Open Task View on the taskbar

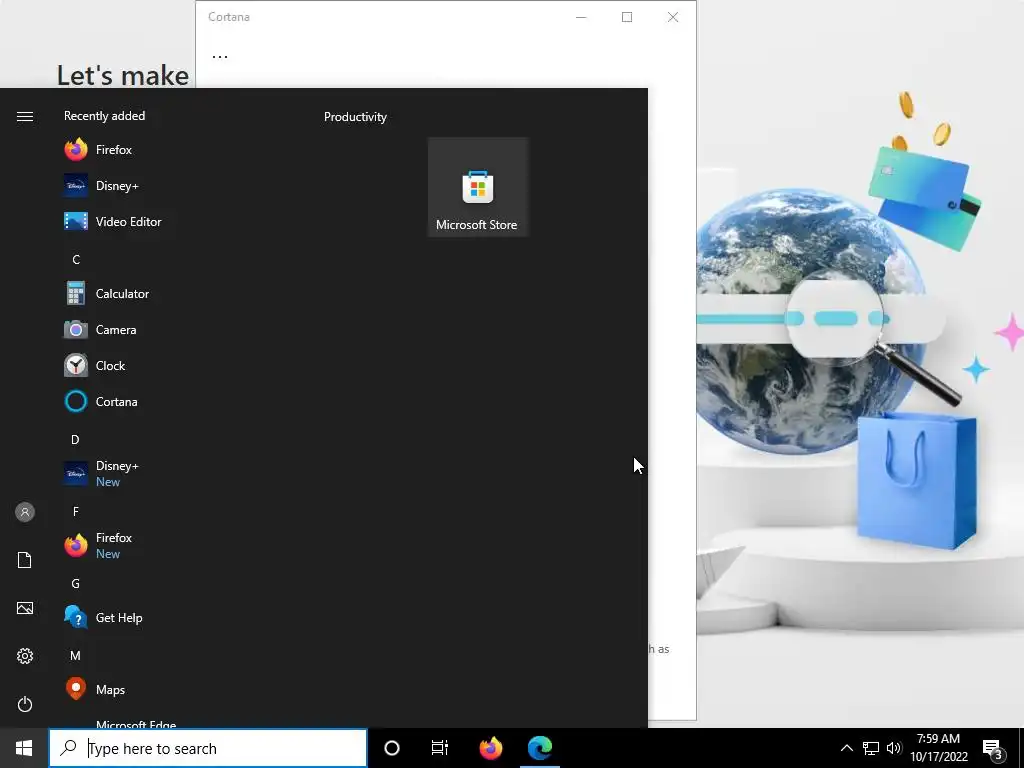pyautogui.click(x=440, y=748)
